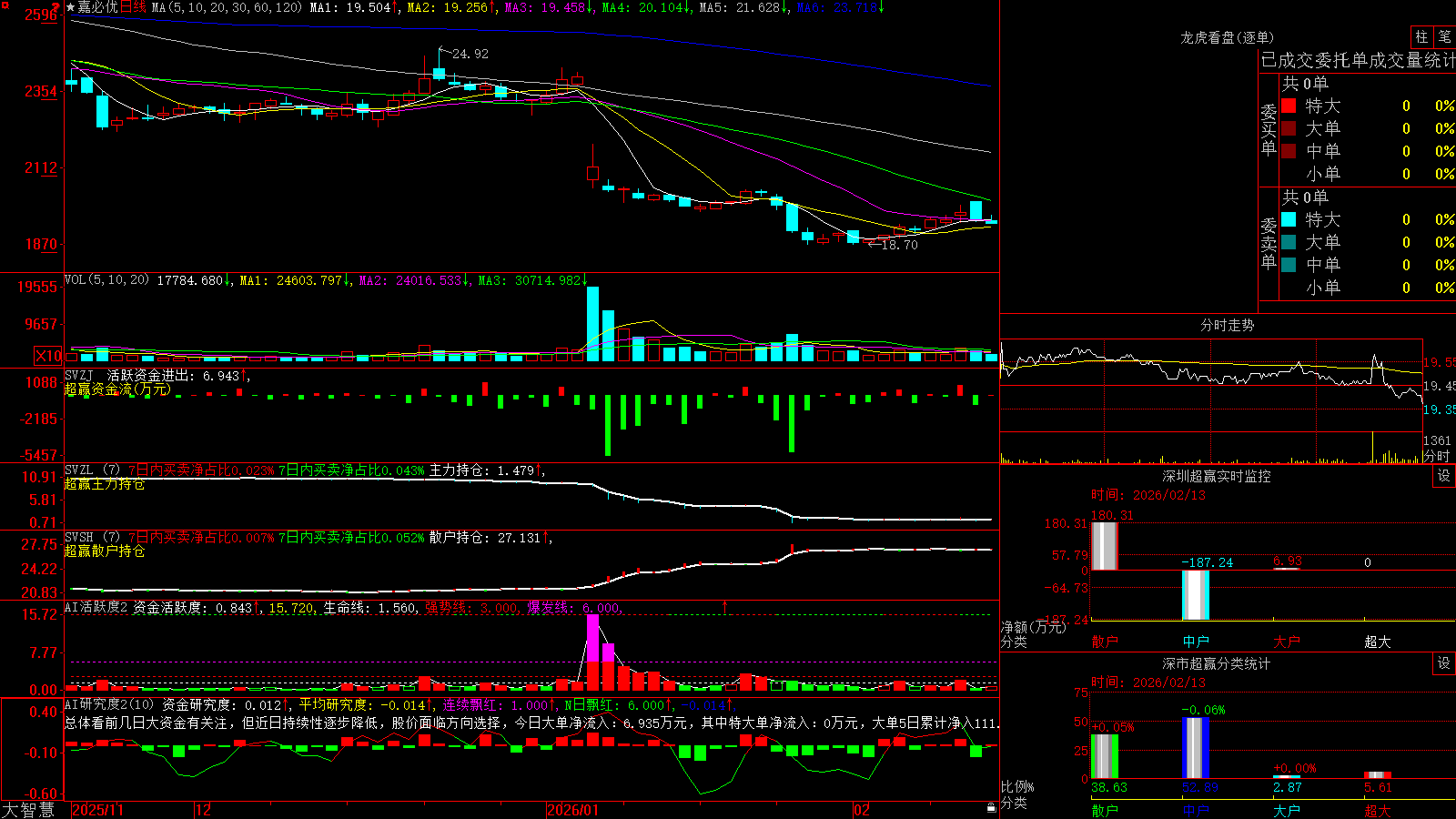This screenshot has height=819, width=1456.
Task: Click 超大 category label in 实时监控 chart
Action: 1378,642
